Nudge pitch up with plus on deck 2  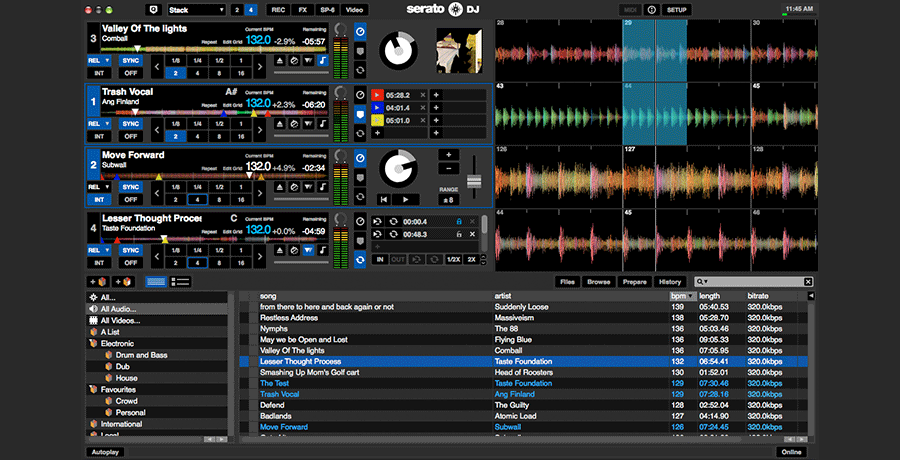tap(448, 155)
